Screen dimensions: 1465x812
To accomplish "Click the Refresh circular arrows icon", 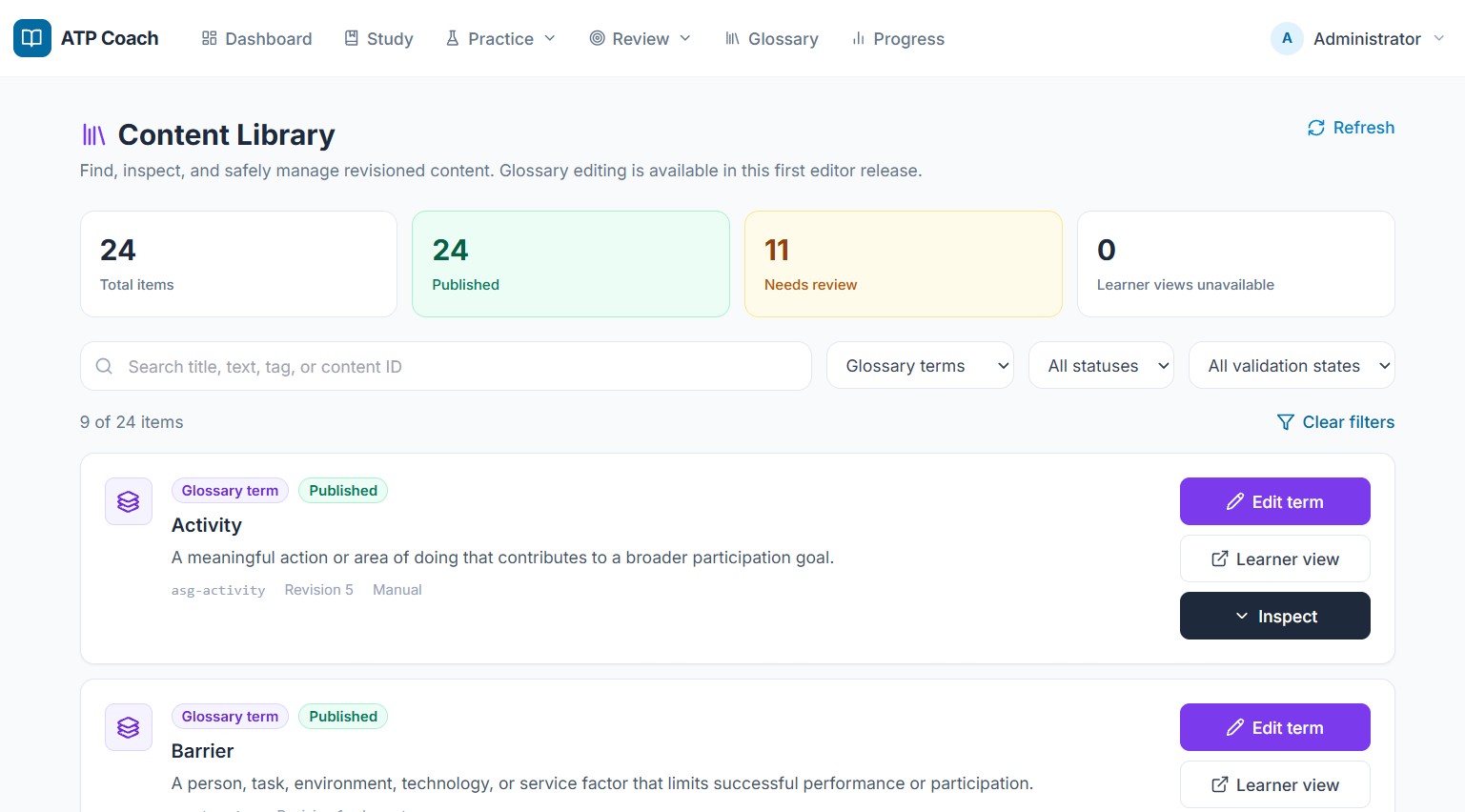I will point(1316,128).
